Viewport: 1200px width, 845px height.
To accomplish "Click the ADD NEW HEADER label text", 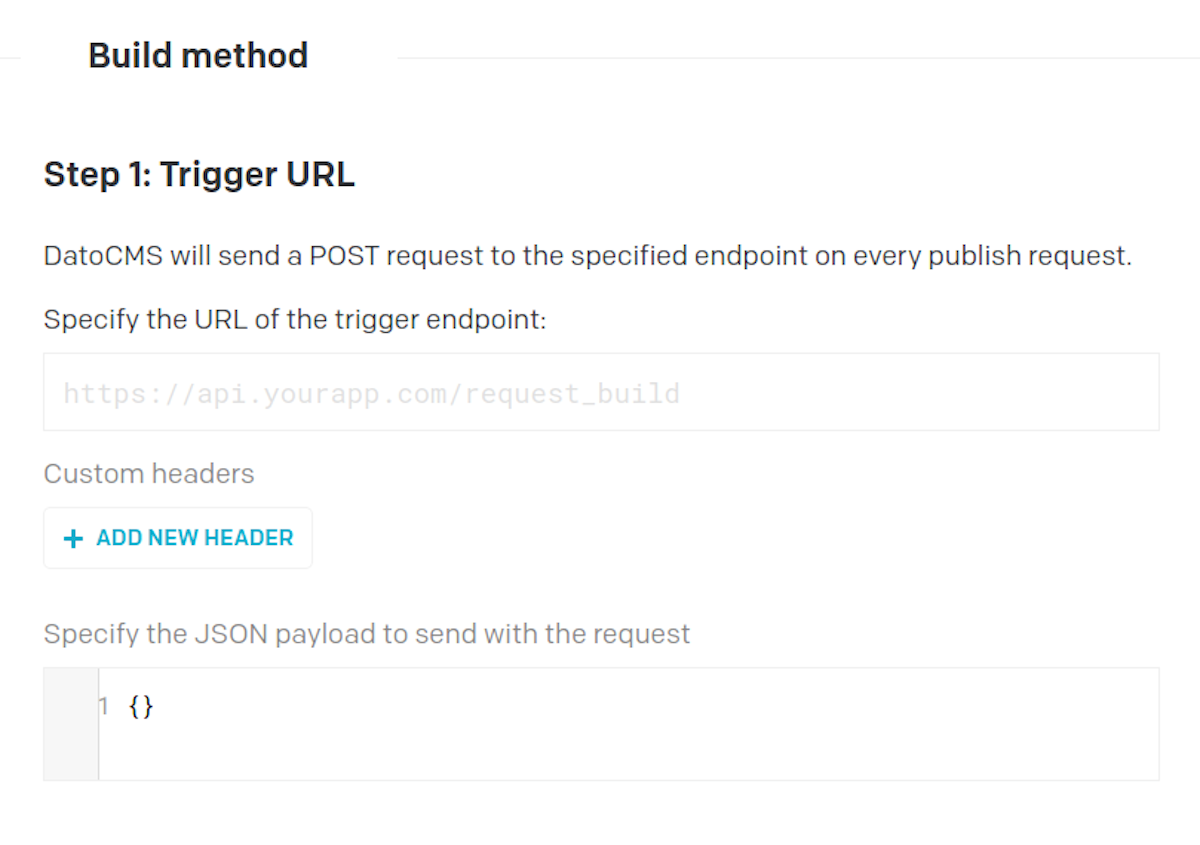I will (195, 538).
